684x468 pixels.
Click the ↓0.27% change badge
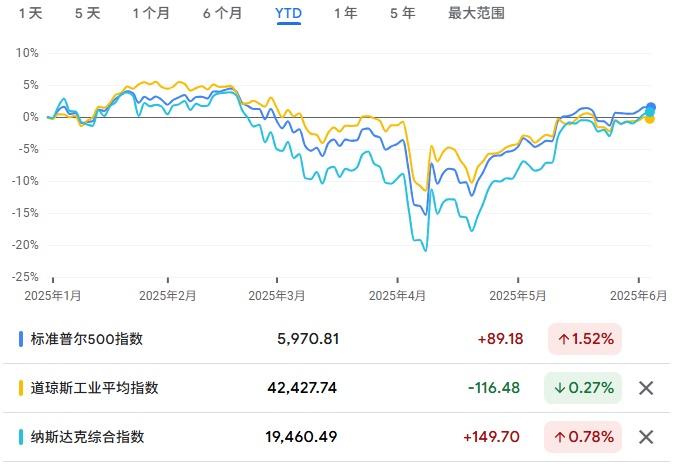[x=584, y=388]
